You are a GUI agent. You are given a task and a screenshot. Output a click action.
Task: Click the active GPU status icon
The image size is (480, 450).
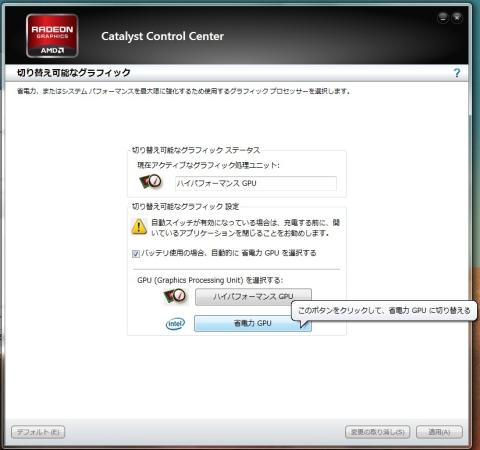[x=150, y=182]
